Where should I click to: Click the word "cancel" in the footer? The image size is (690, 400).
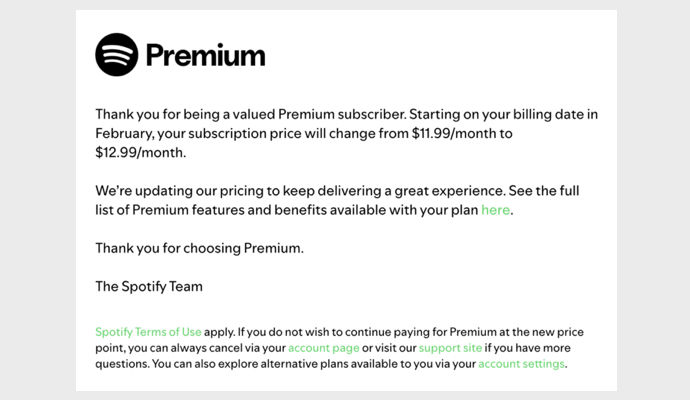point(229,348)
